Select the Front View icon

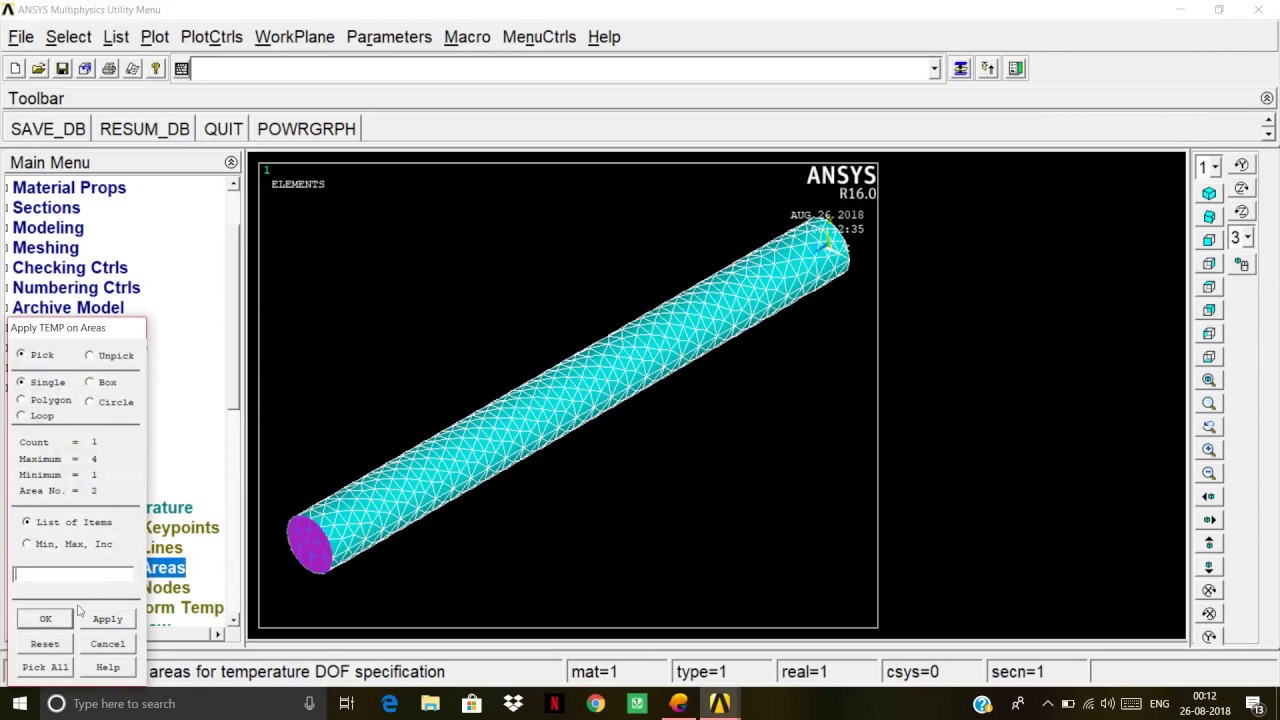(1209, 240)
